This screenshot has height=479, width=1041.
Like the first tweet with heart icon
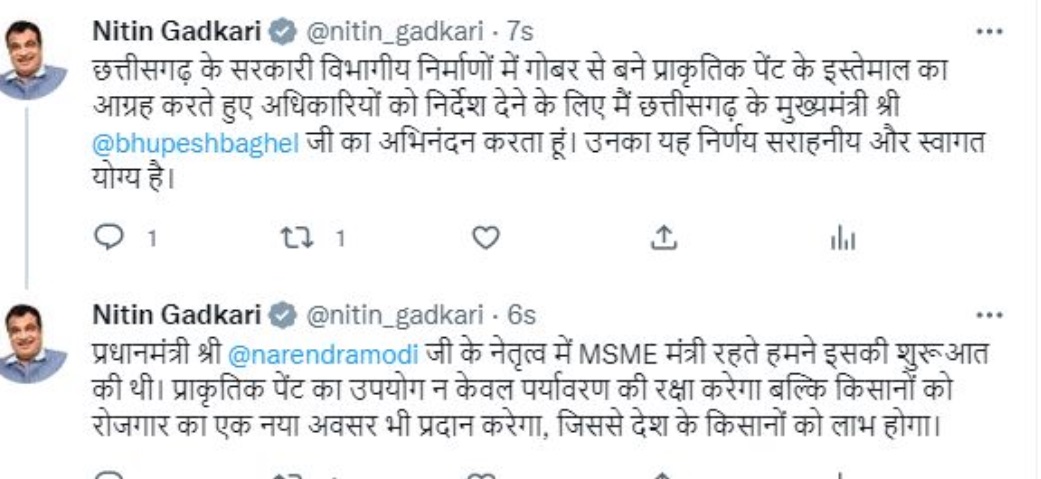tap(484, 239)
